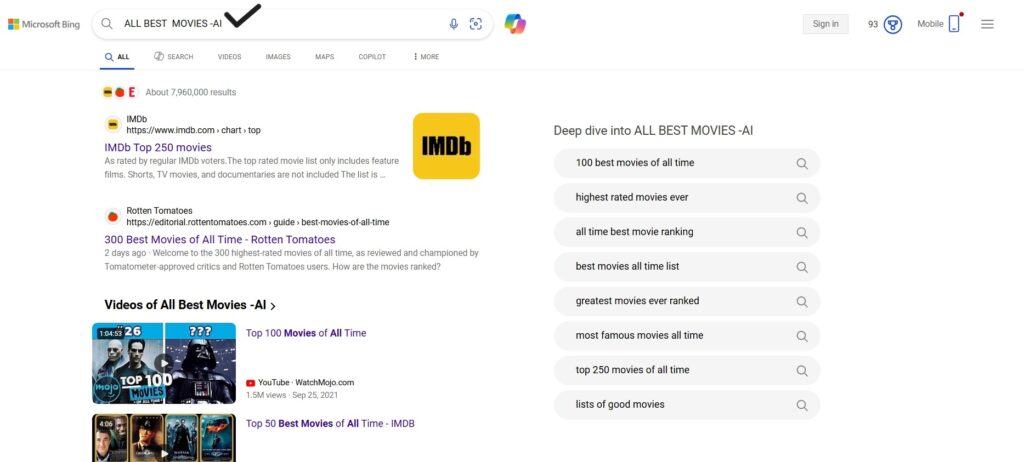
Task: Click the Microsoft Rewards medal icon
Action: click(893, 24)
